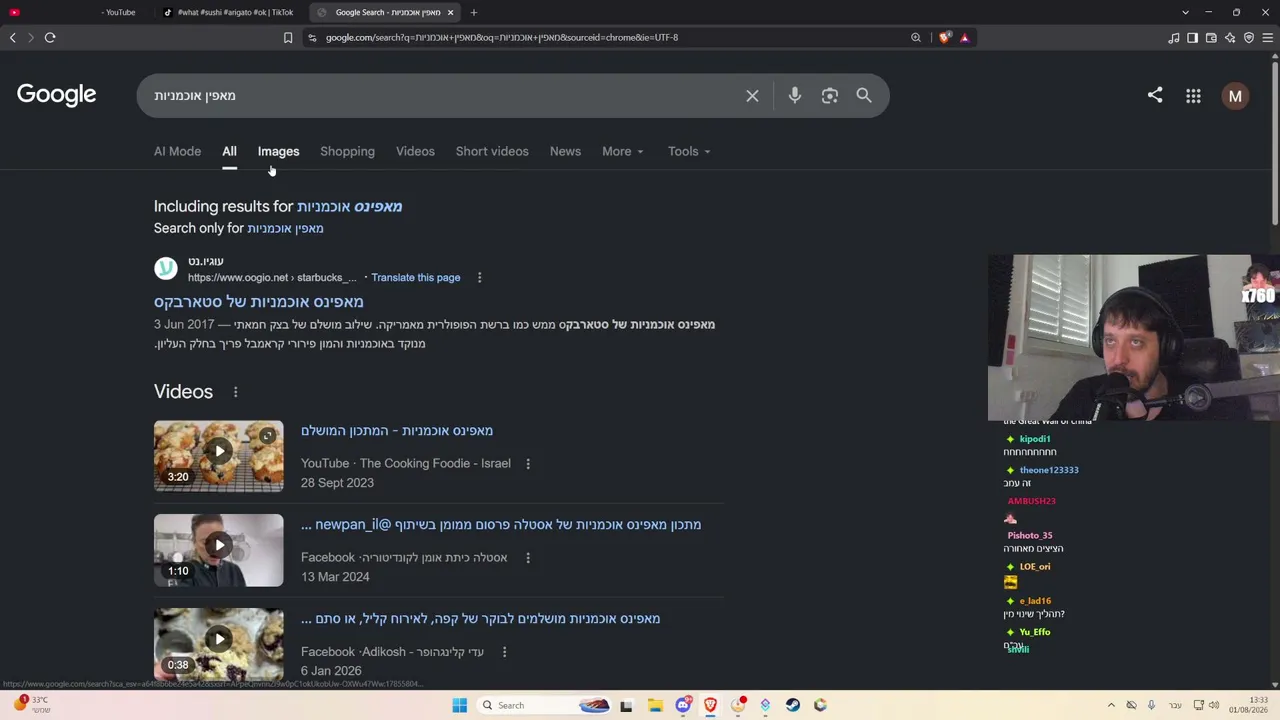This screenshot has height=720, width=1280.
Task: Open options for the oogio.net result
Action: pos(479,278)
